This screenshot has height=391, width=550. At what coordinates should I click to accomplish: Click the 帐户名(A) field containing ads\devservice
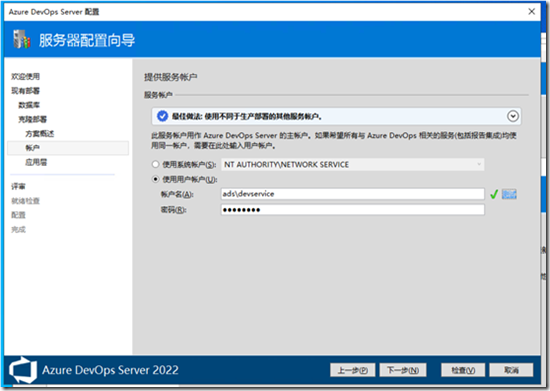click(x=353, y=194)
